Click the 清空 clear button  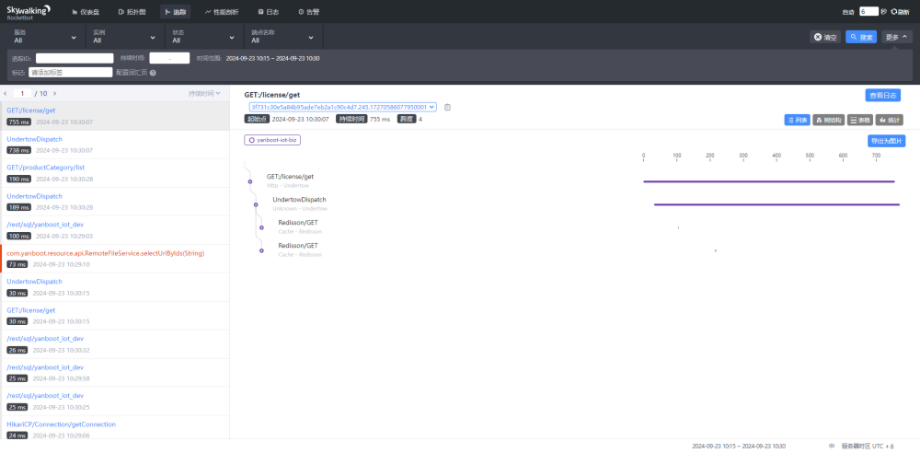coord(825,37)
